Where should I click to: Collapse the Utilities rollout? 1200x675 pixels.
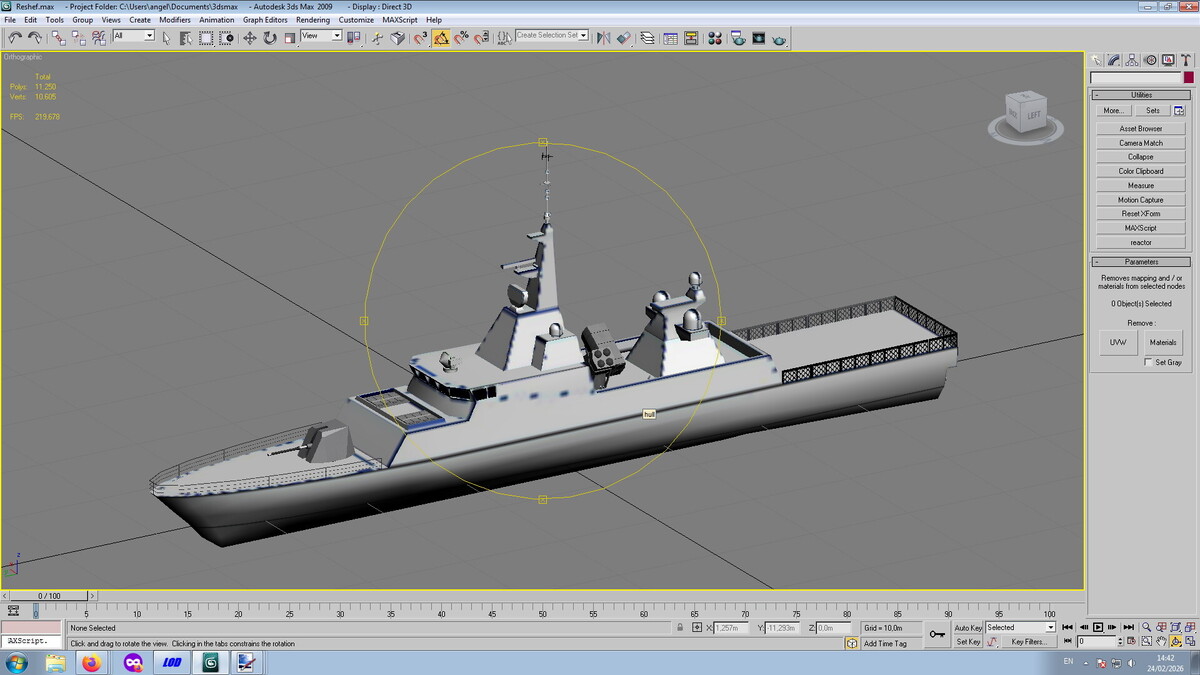coord(1141,95)
